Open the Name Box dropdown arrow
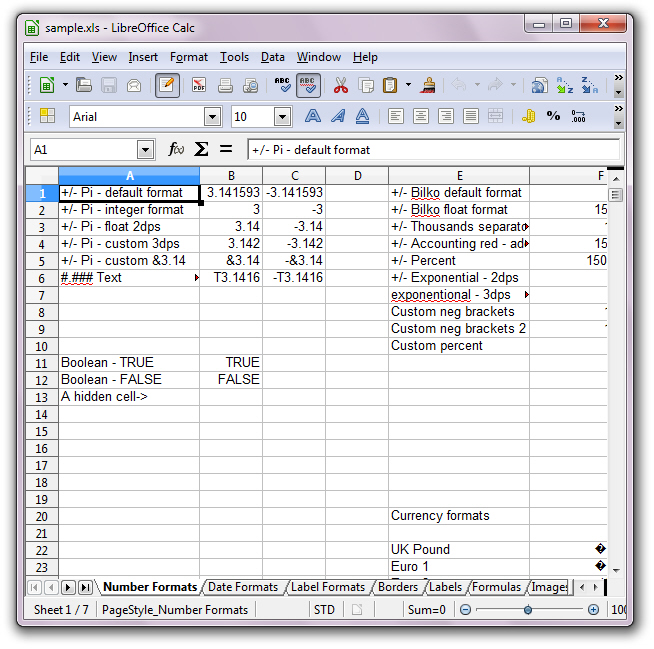Image resolution: width=654 pixels, height=649 pixels. tap(145, 150)
